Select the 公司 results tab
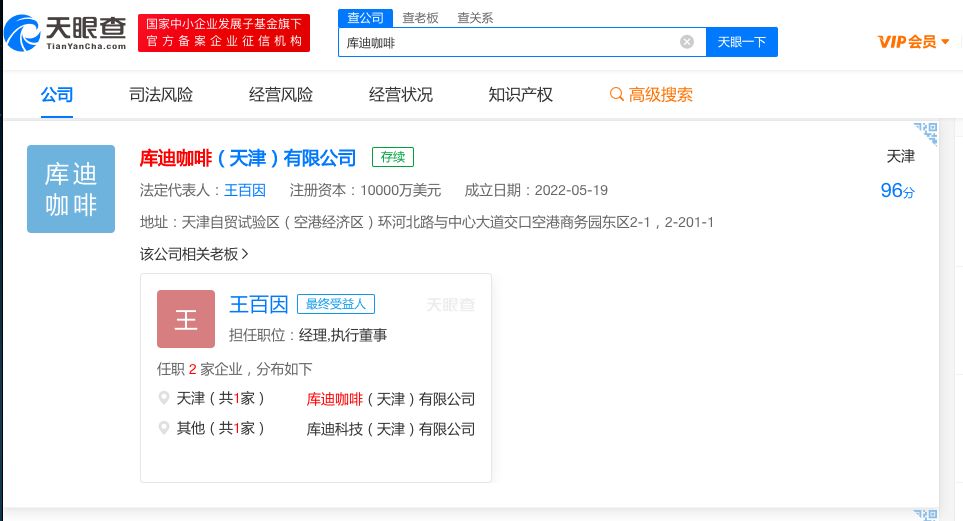Screen dimensions: 963x521 (57, 95)
